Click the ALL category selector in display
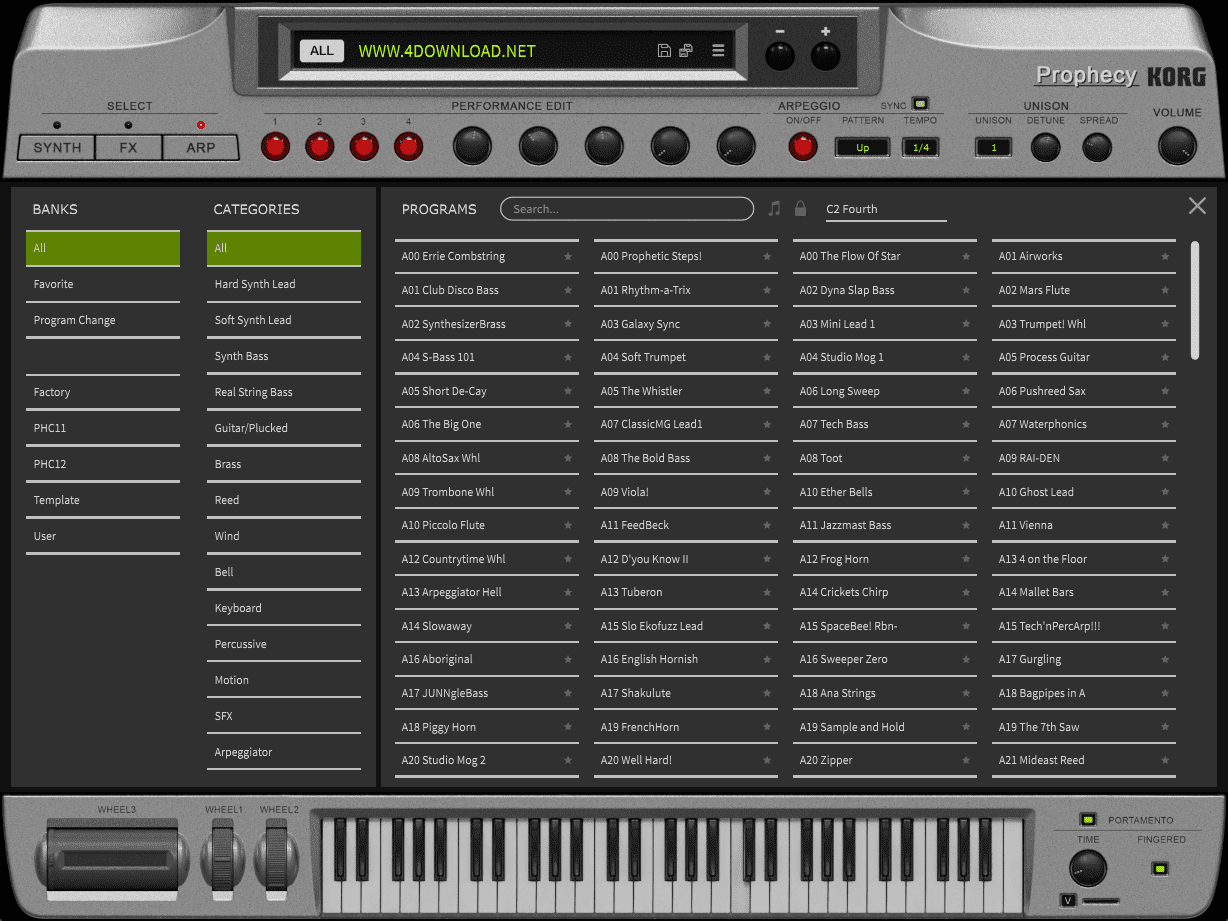 [x=322, y=51]
